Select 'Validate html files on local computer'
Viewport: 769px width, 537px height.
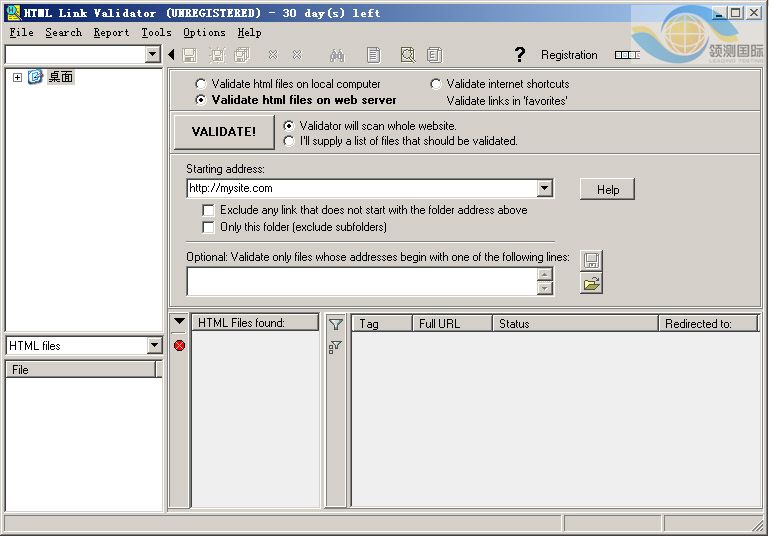click(201, 84)
